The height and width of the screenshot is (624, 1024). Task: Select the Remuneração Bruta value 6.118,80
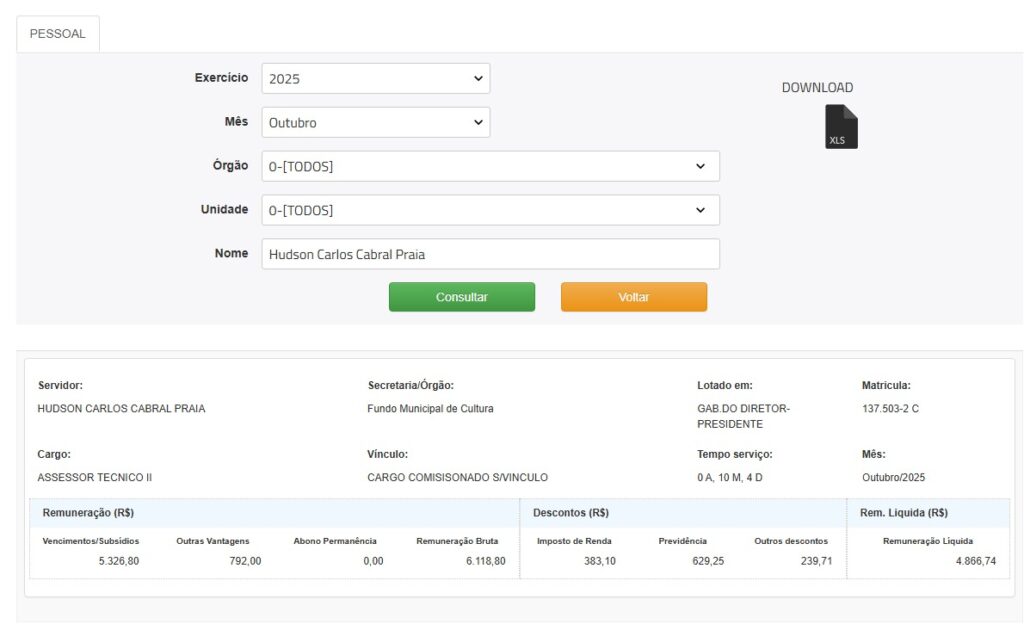[x=485, y=561]
